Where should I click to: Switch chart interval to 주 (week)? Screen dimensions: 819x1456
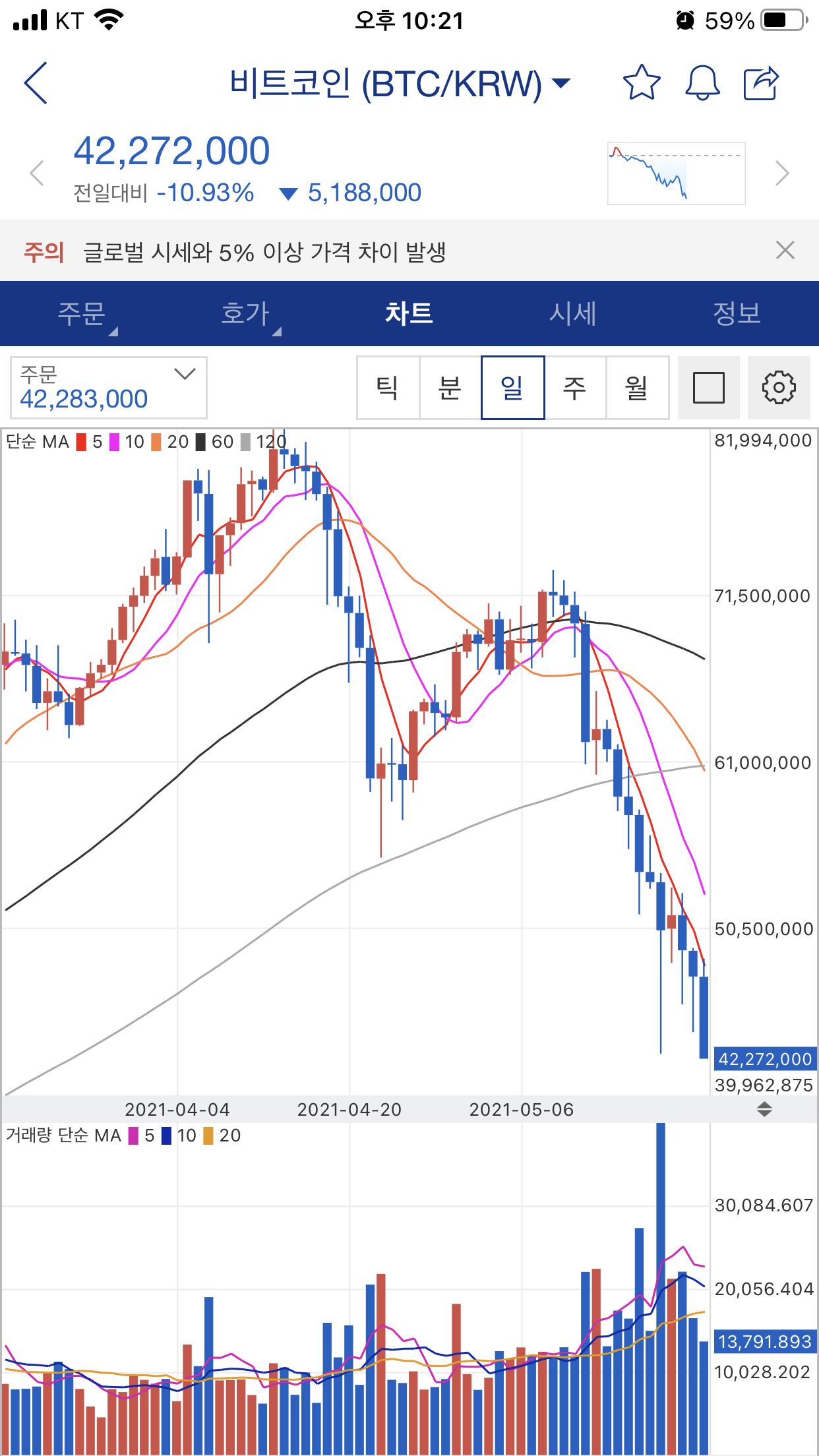[x=574, y=388]
